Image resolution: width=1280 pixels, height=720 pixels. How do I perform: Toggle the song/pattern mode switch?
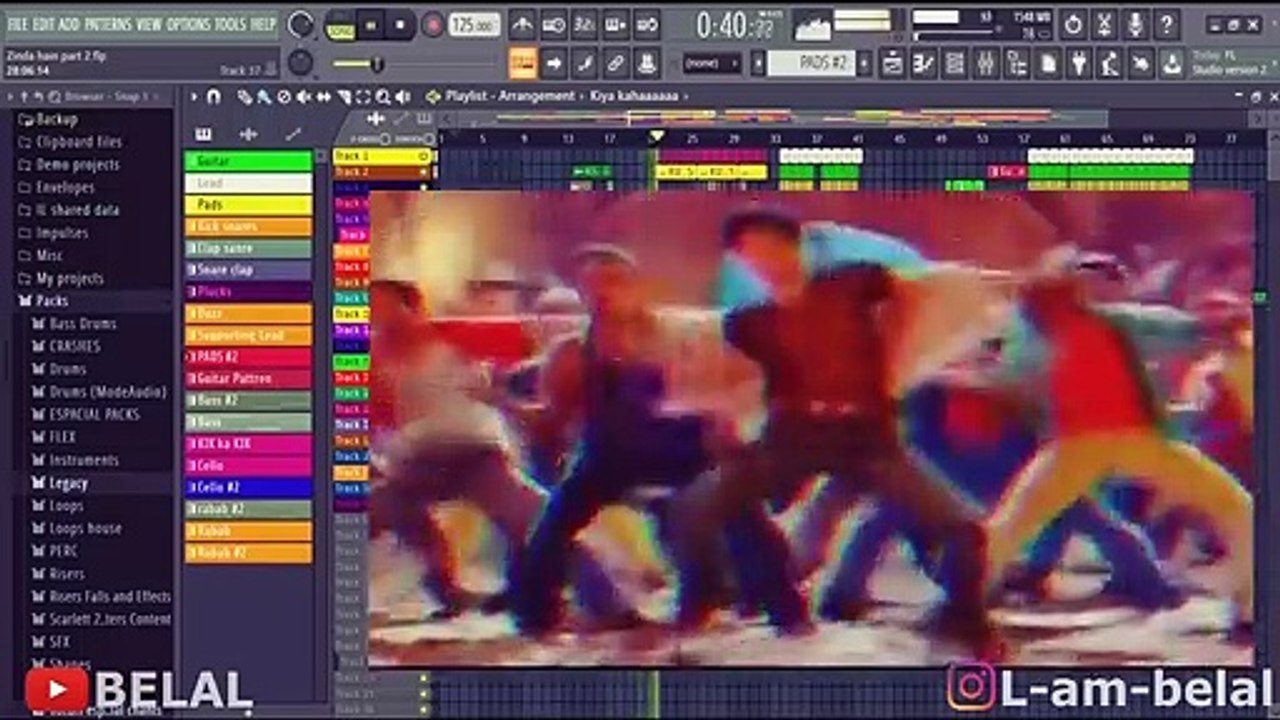click(340, 25)
